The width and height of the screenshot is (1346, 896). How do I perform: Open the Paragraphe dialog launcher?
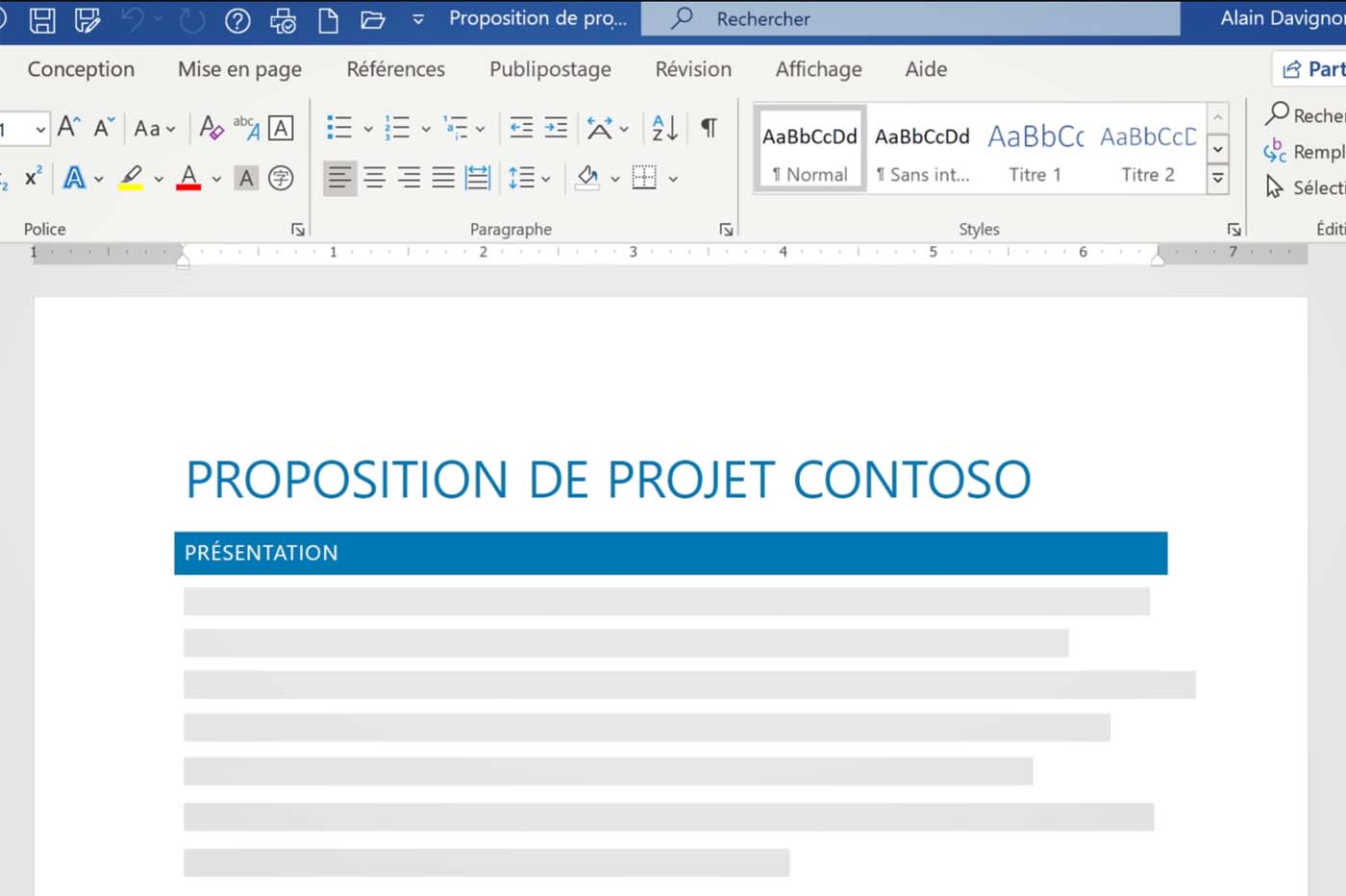(726, 229)
